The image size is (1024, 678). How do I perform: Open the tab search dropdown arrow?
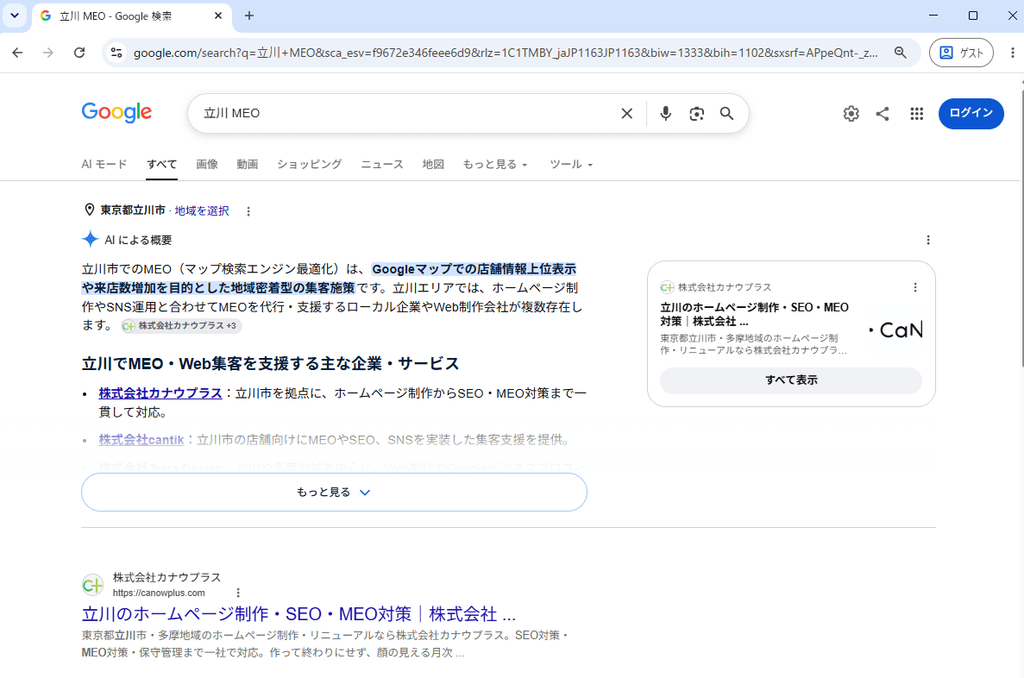(14, 16)
